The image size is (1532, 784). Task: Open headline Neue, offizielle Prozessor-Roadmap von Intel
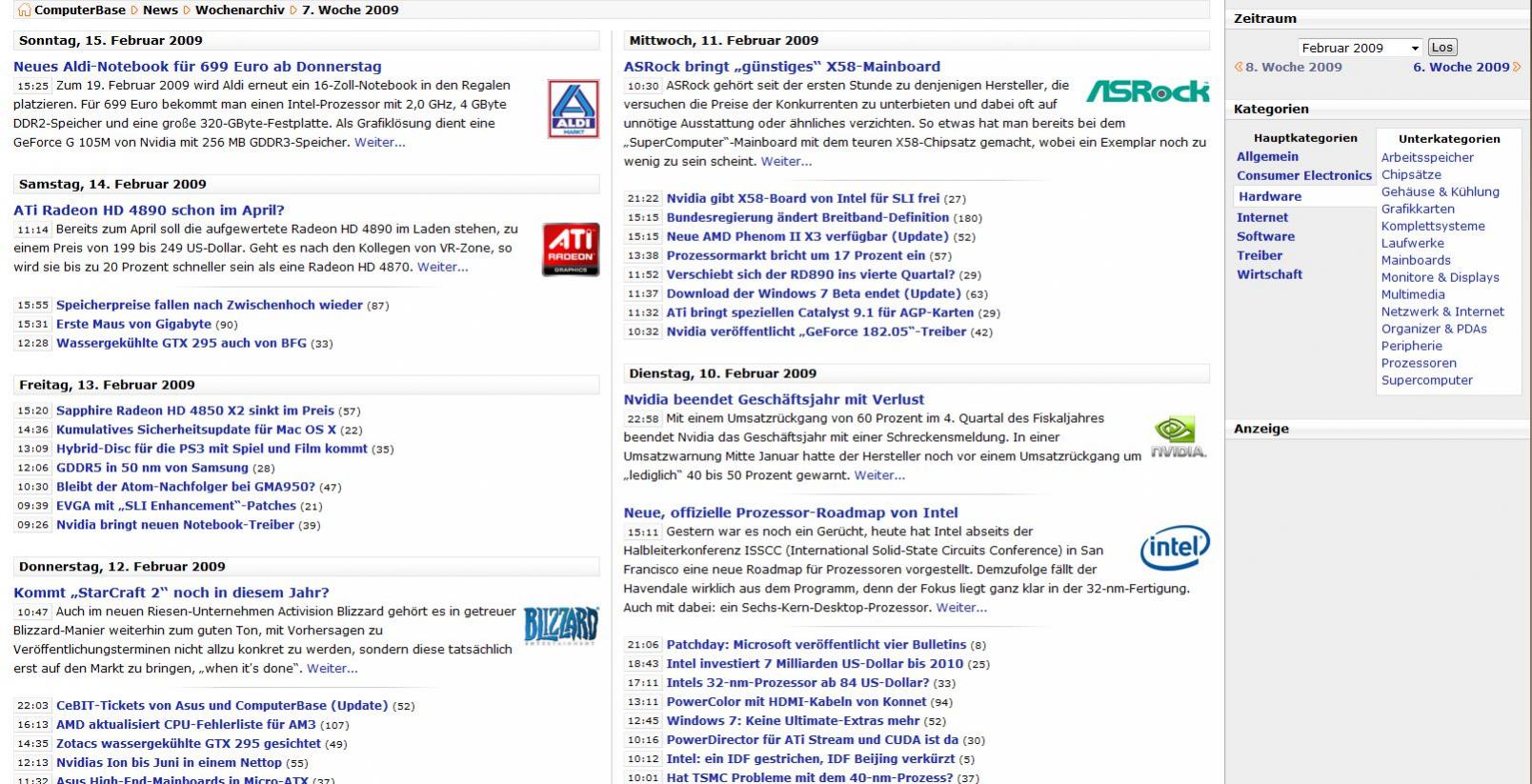[x=791, y=513]
